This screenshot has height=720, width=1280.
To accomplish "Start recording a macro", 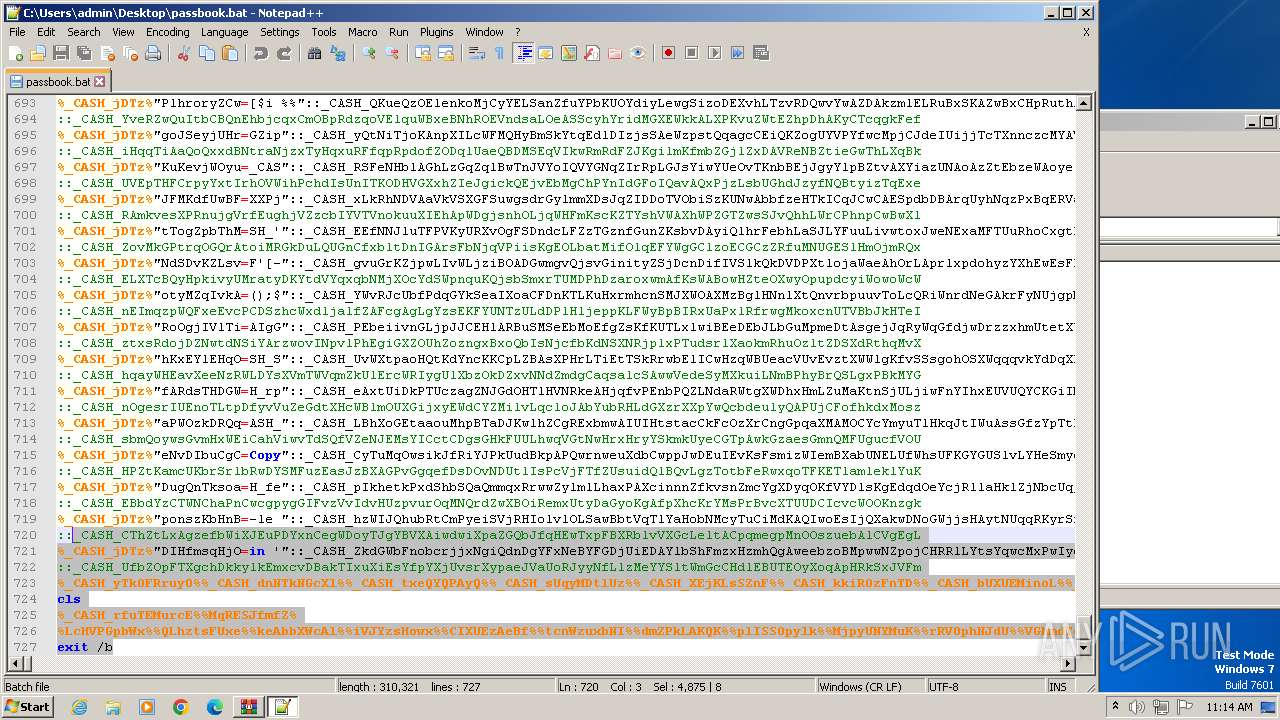I will tap(667, 53).
